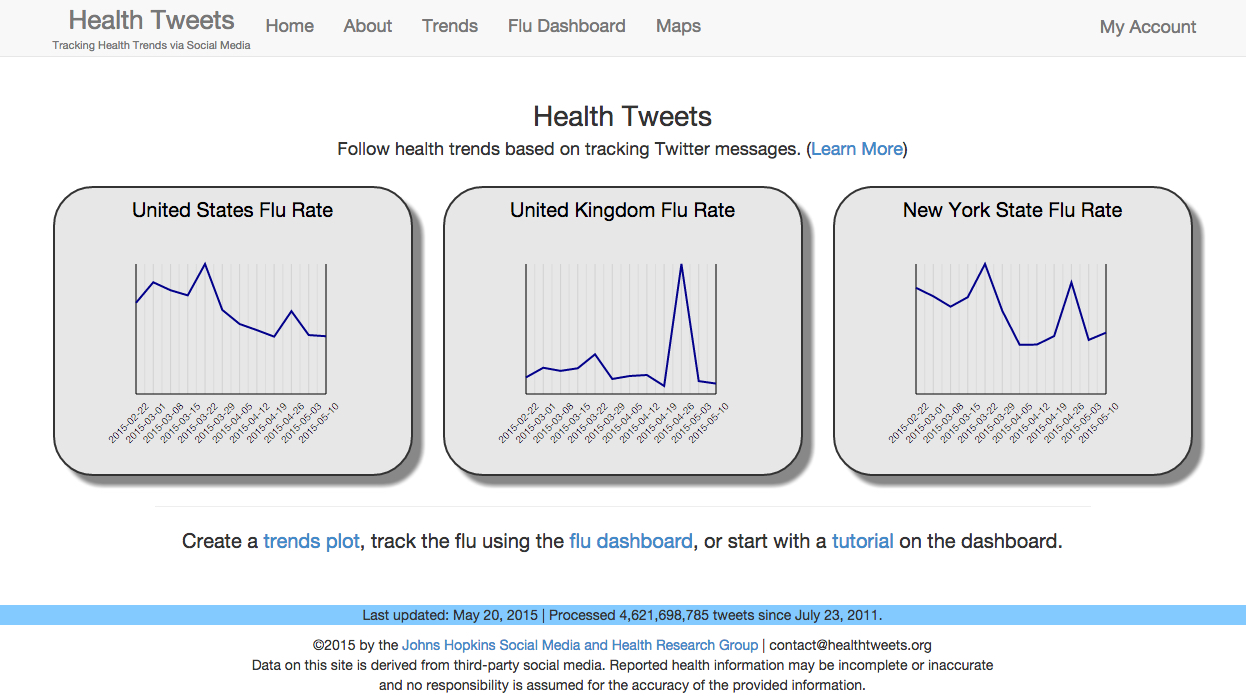Open the Home nav item

pyautogui.click(x=290, y=26)
